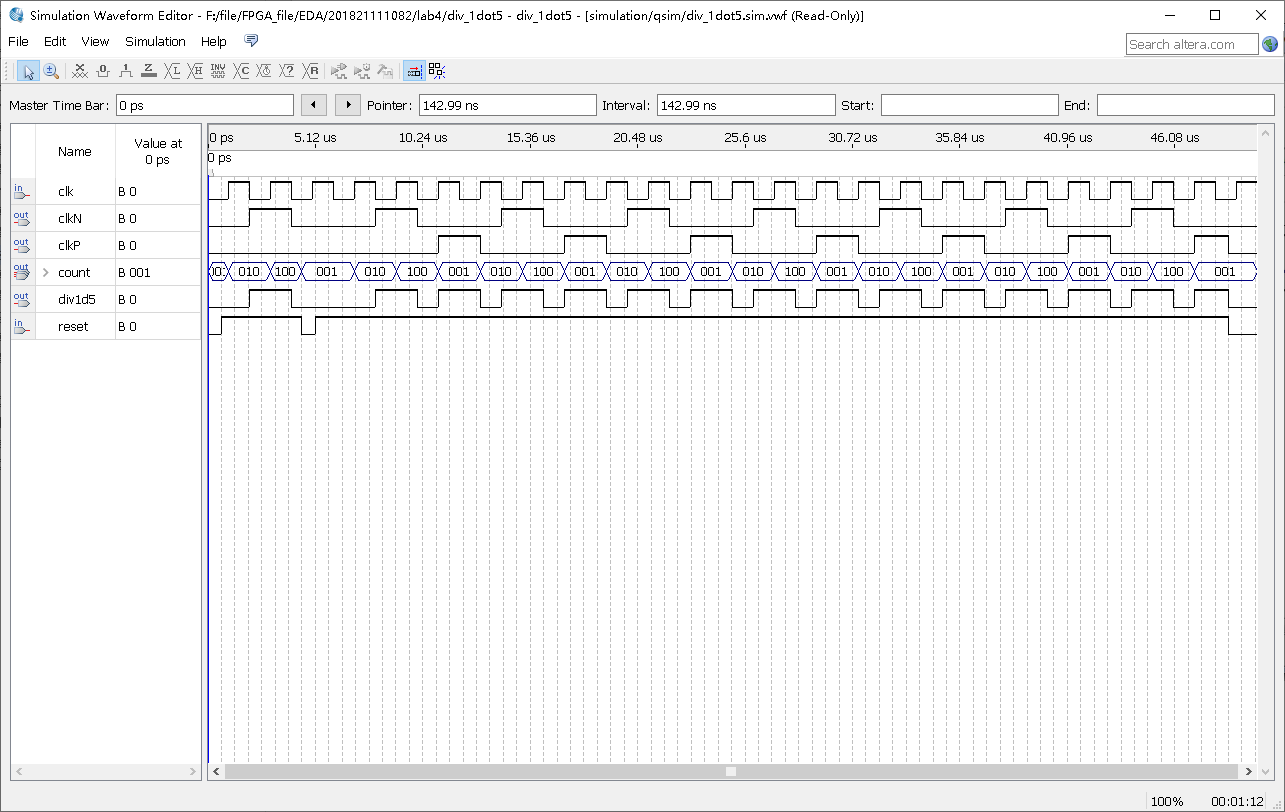Click the waveform horizontal scrollbar thumb
Image resolution: width=1285 pixels, height=812 pixels.
731,771
